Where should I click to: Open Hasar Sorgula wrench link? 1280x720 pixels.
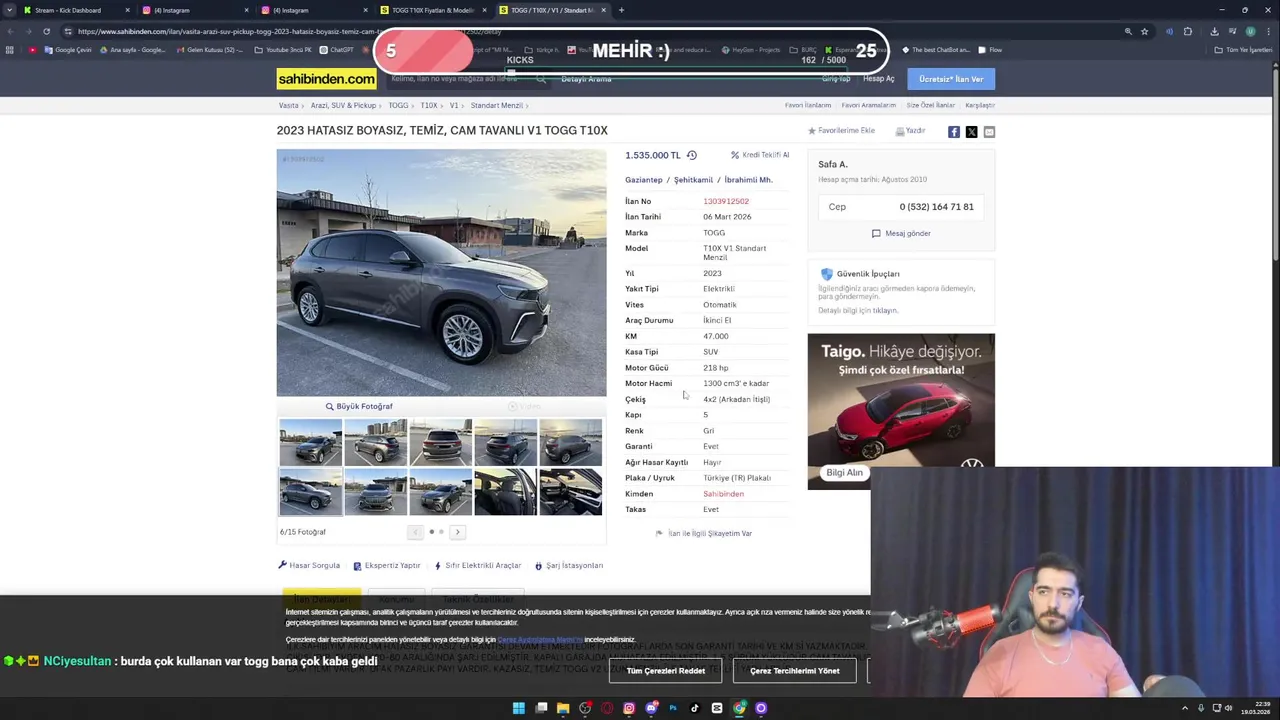tap(309, 566)
